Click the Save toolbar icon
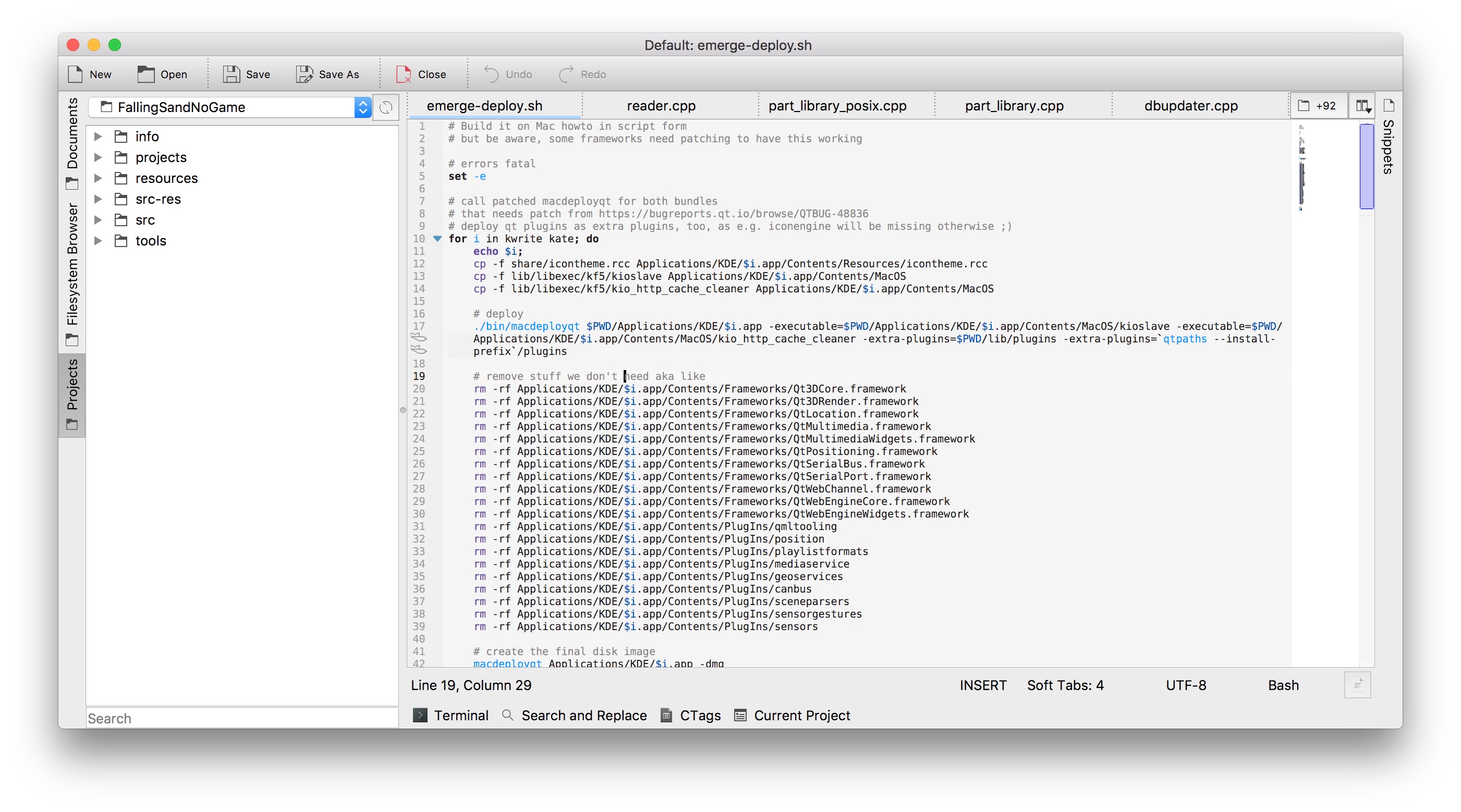 (x=231, y=75)
